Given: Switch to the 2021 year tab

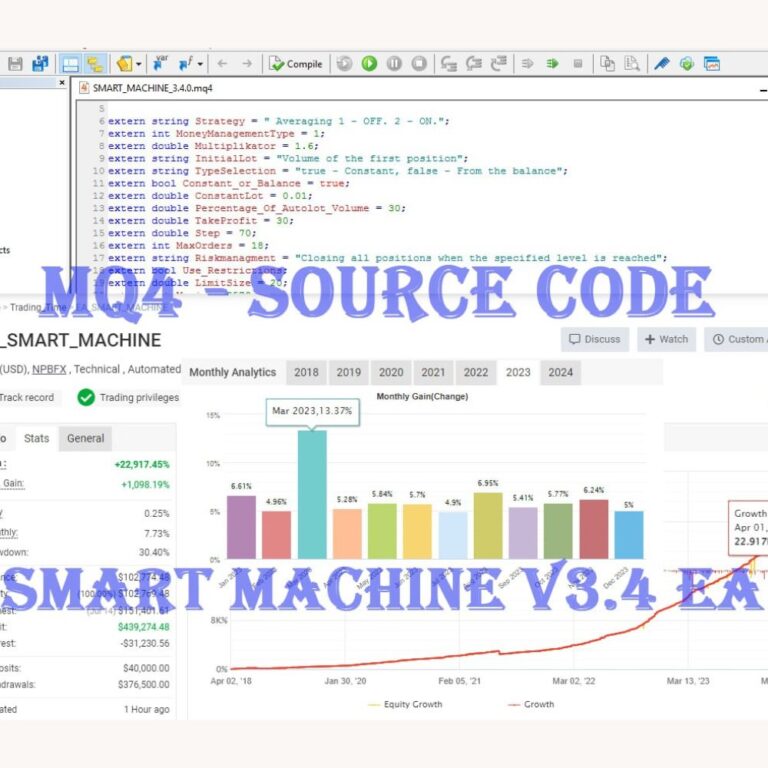Looking at the screenshot, I should [x=433, y=372].
